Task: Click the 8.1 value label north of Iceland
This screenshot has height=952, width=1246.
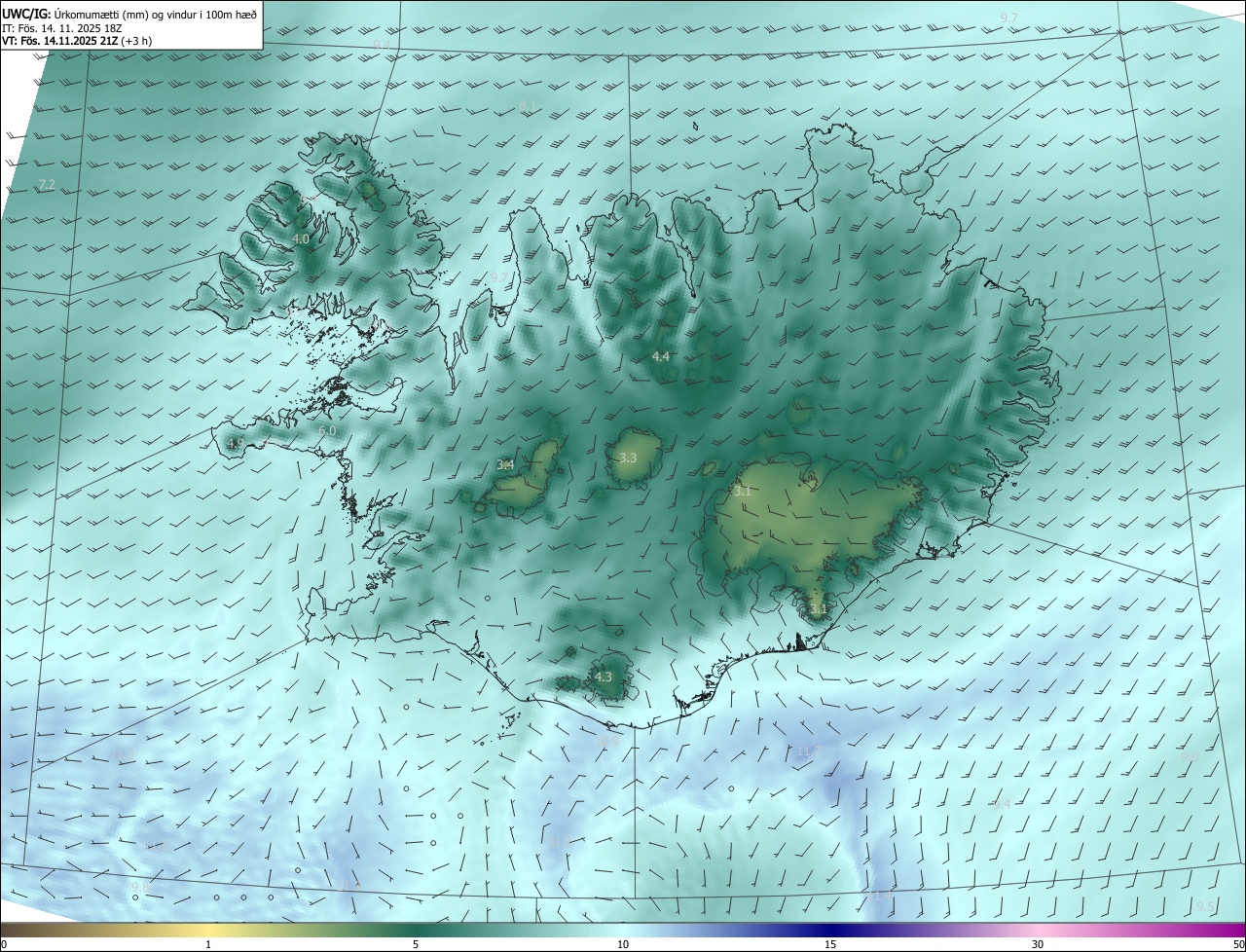Action: pyautogui.click(x=528, y=105)
